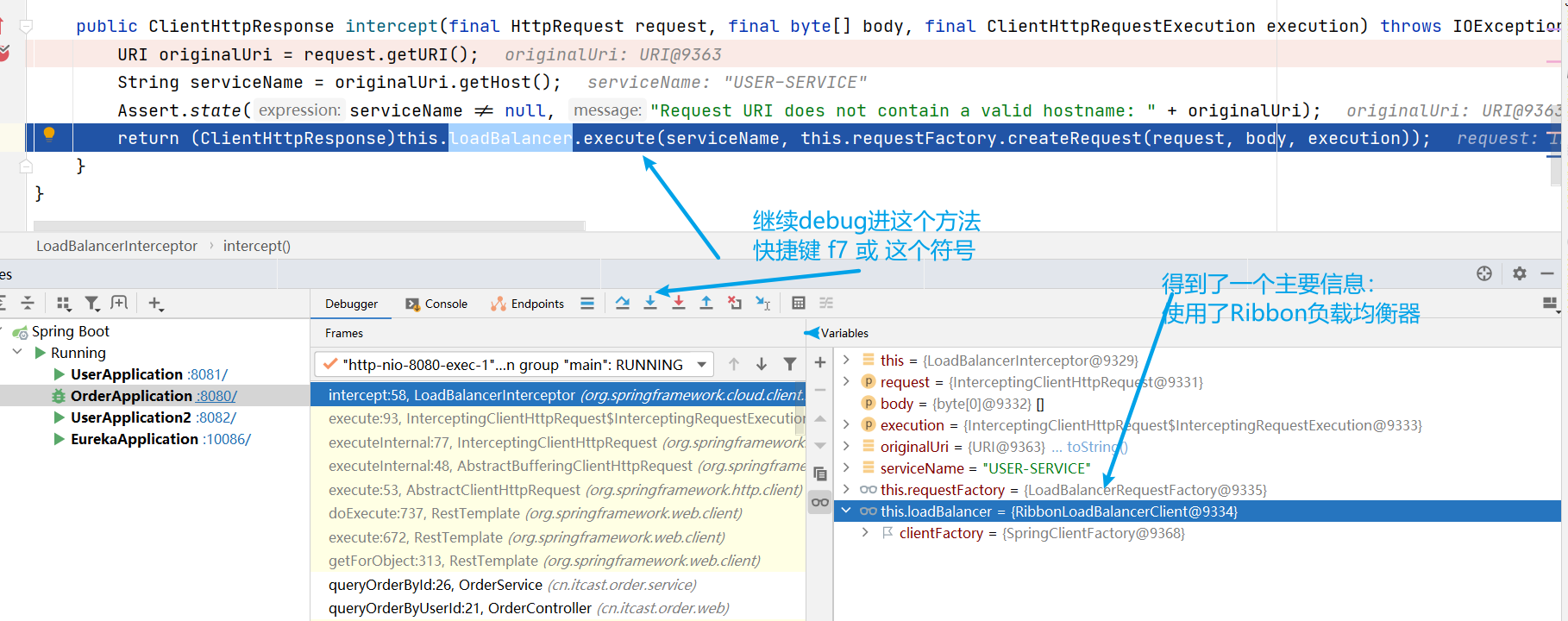This screenshot has width=1568, height=621.
Task: Switch to the Console tab
Action: click(x=436, y=304)
